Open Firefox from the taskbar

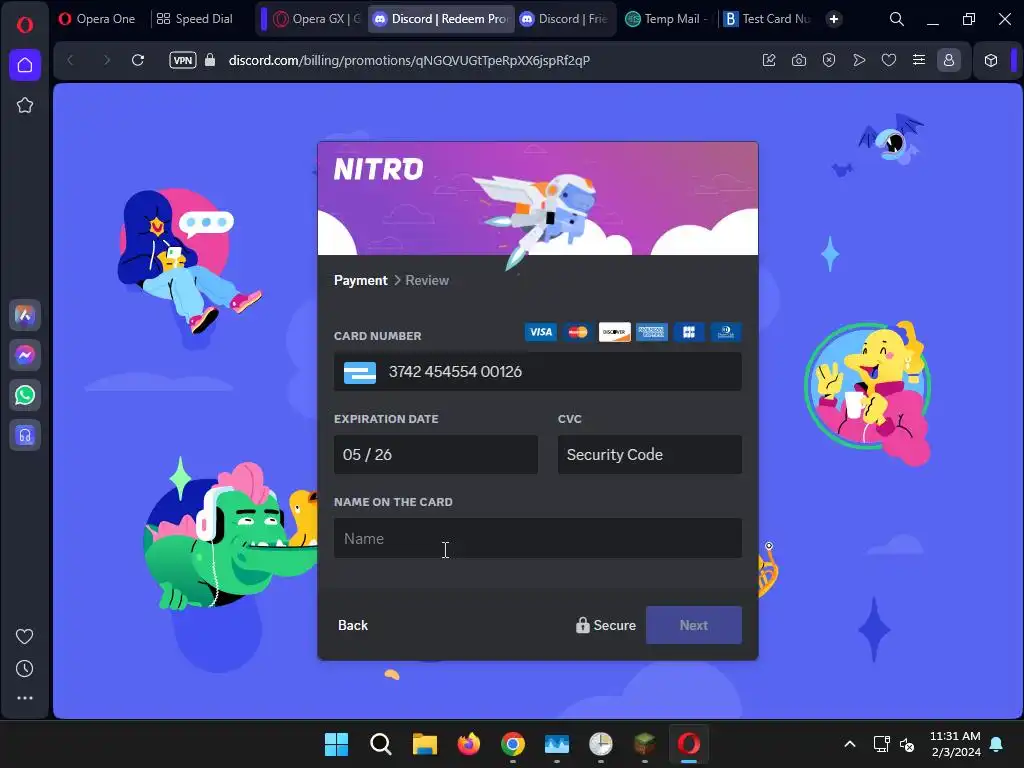coord(468,744)
